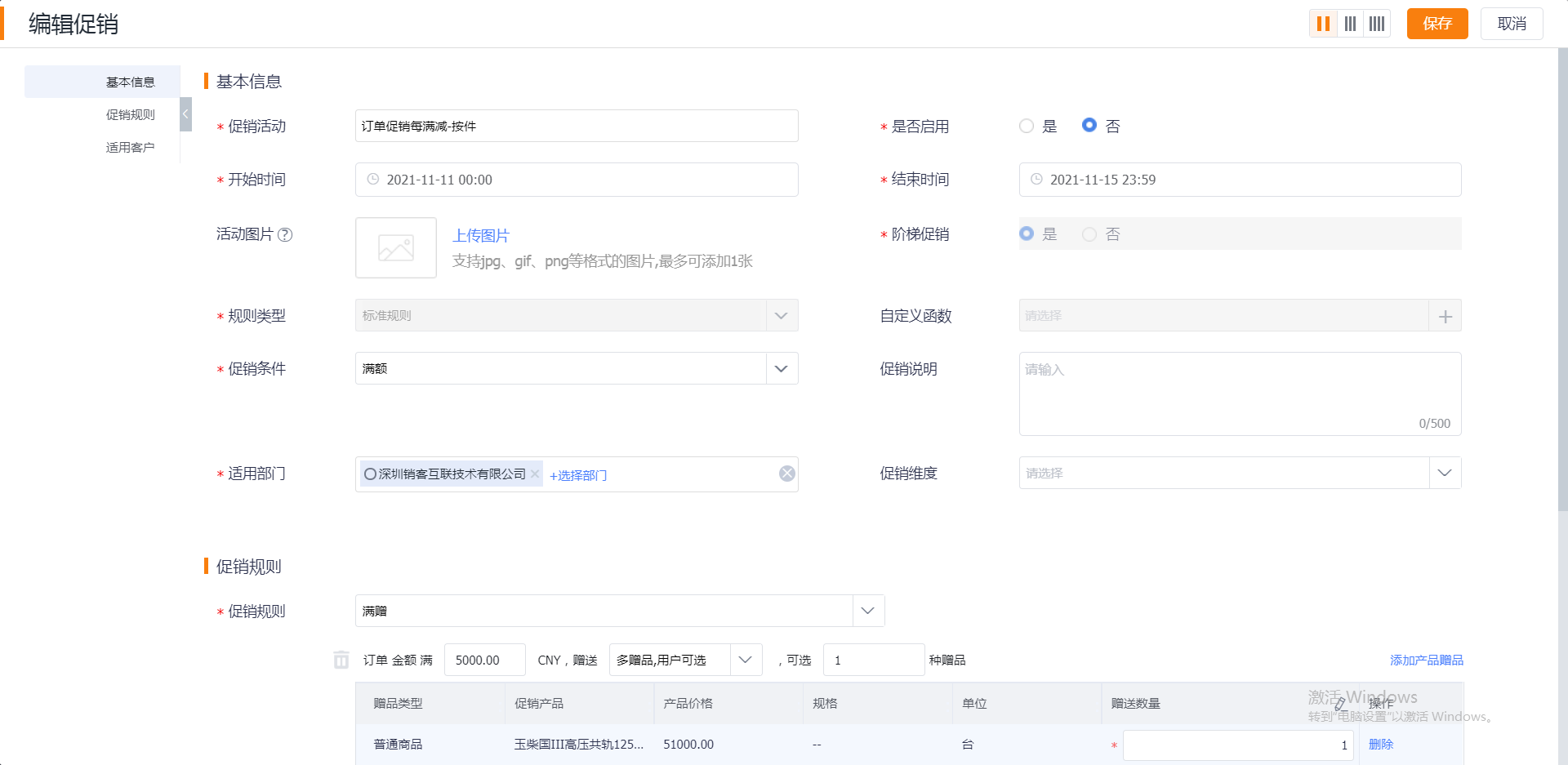Click 删除 in the gift row

tap(1381, 745)
